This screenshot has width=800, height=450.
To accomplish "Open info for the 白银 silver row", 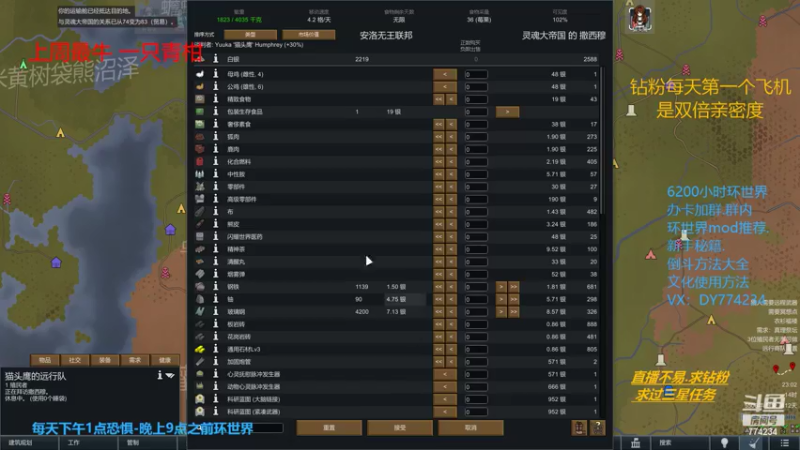I will [x=215, y=59].
